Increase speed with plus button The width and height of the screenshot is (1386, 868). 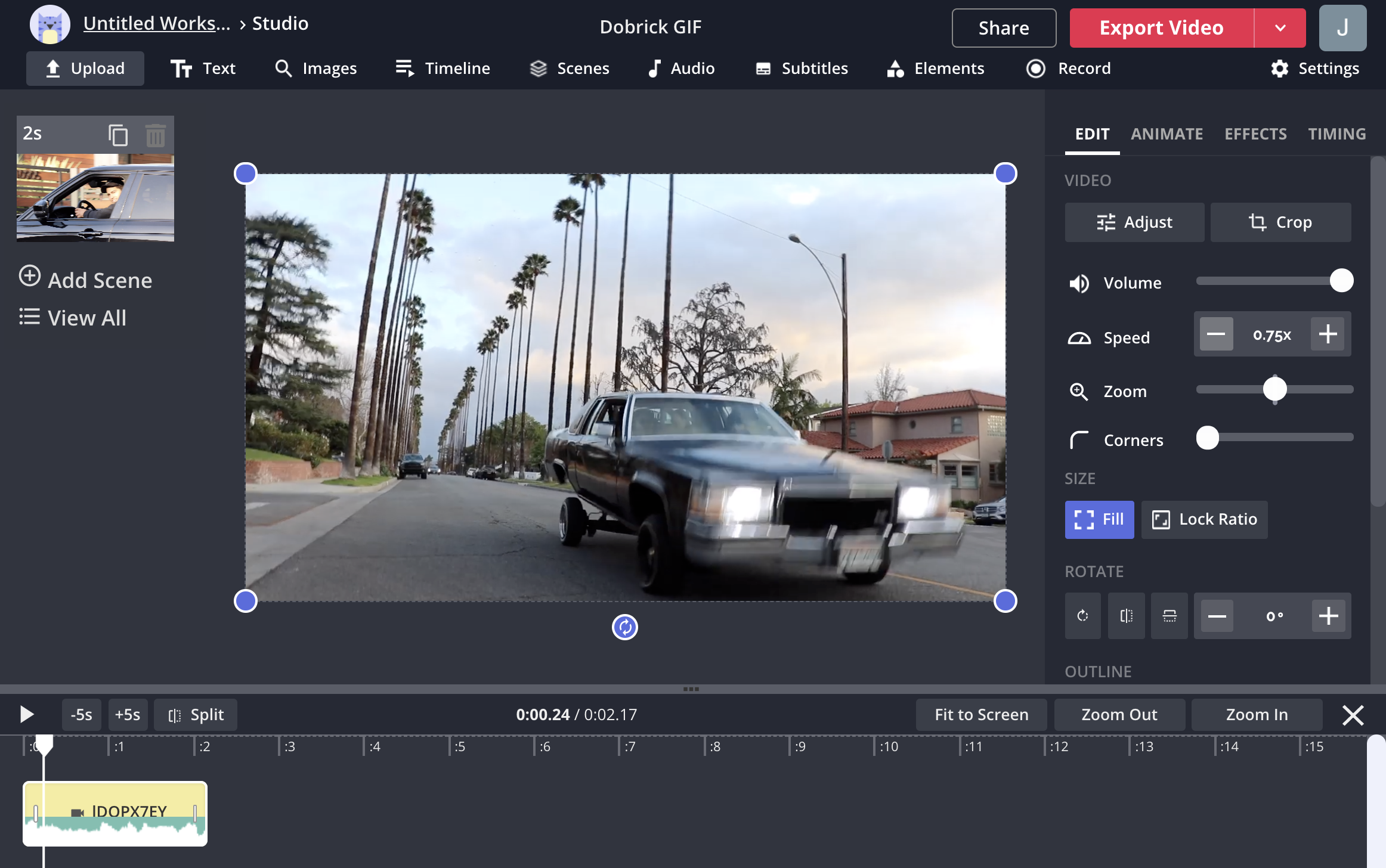(1328, 334)
